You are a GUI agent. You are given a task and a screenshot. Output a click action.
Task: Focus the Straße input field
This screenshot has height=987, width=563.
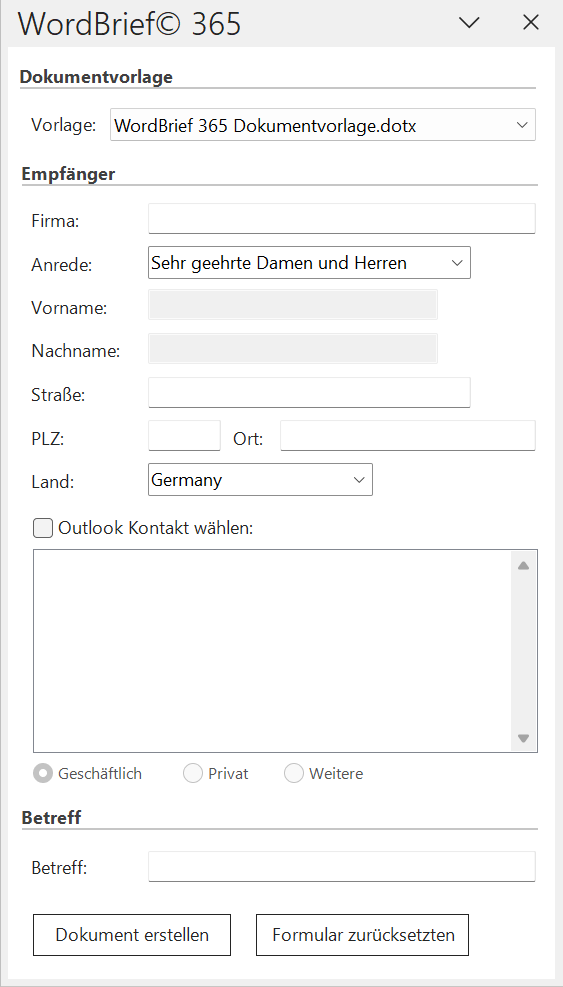click(309, 393)
